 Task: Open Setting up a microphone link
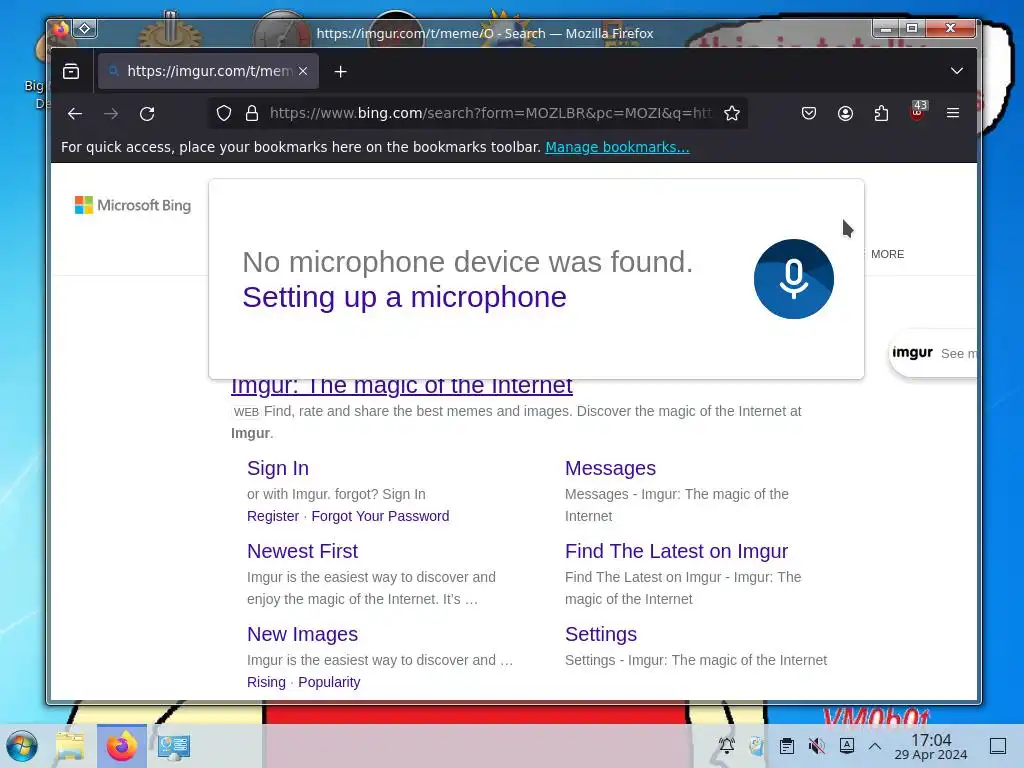404,297
